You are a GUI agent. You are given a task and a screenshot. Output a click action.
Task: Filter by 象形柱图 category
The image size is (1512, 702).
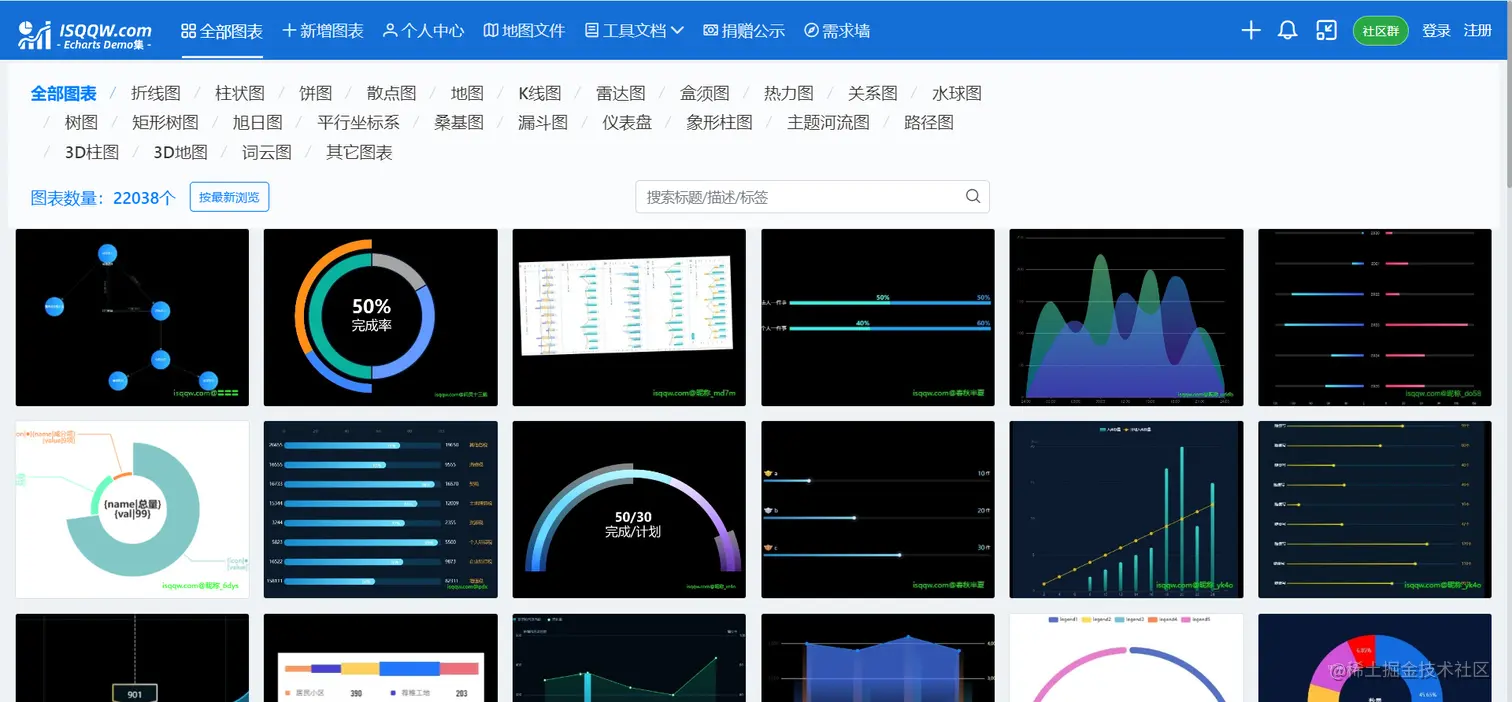[720, 122]
